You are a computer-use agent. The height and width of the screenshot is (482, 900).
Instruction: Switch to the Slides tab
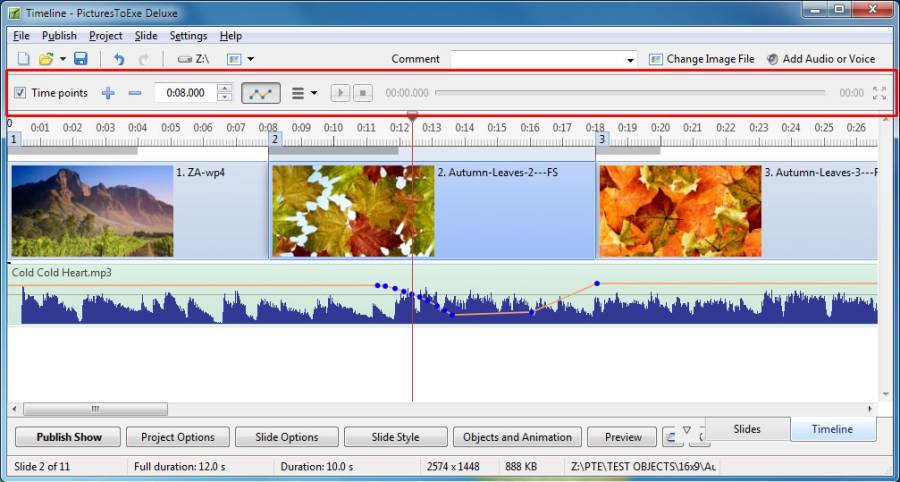click(x=747, y=429)
